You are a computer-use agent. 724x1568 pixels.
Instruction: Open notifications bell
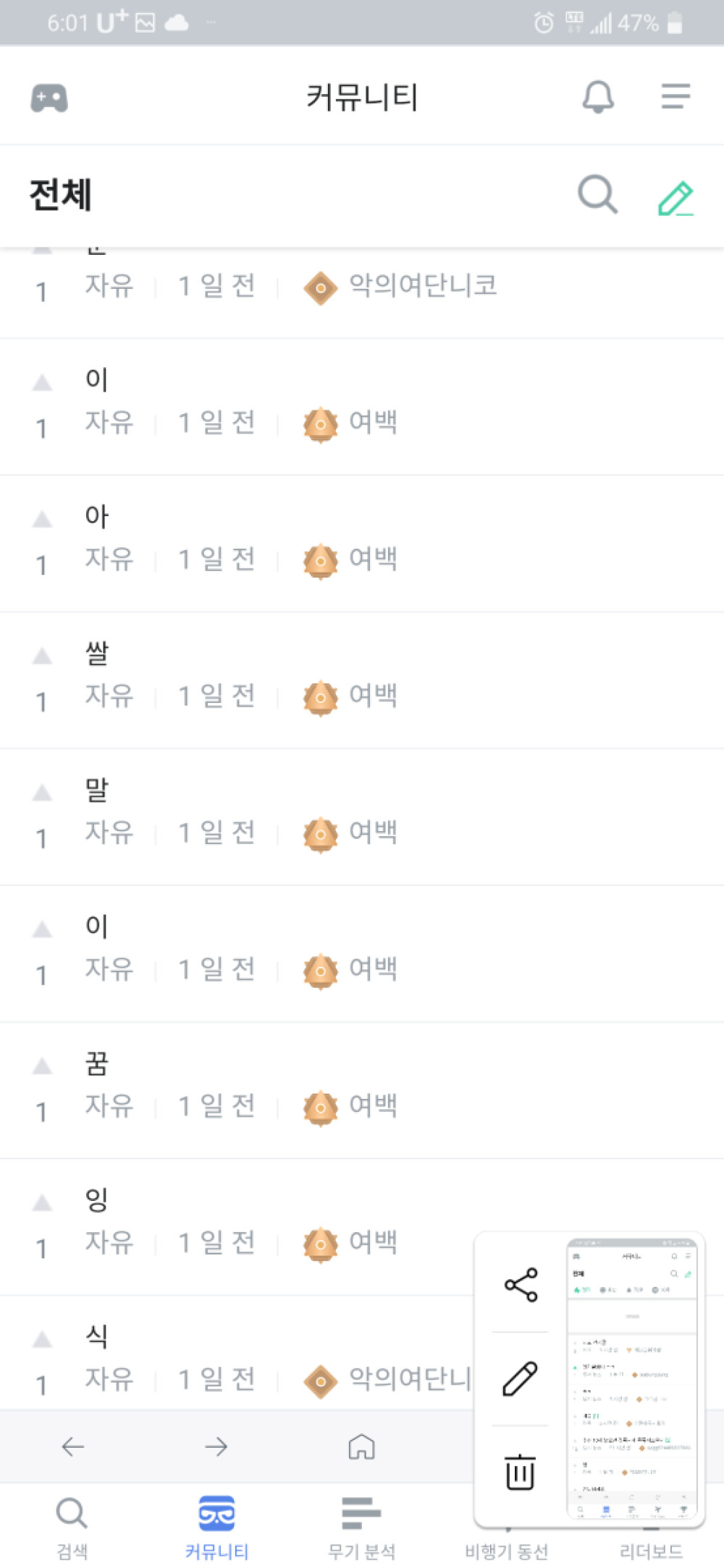(x=598, y=96)
